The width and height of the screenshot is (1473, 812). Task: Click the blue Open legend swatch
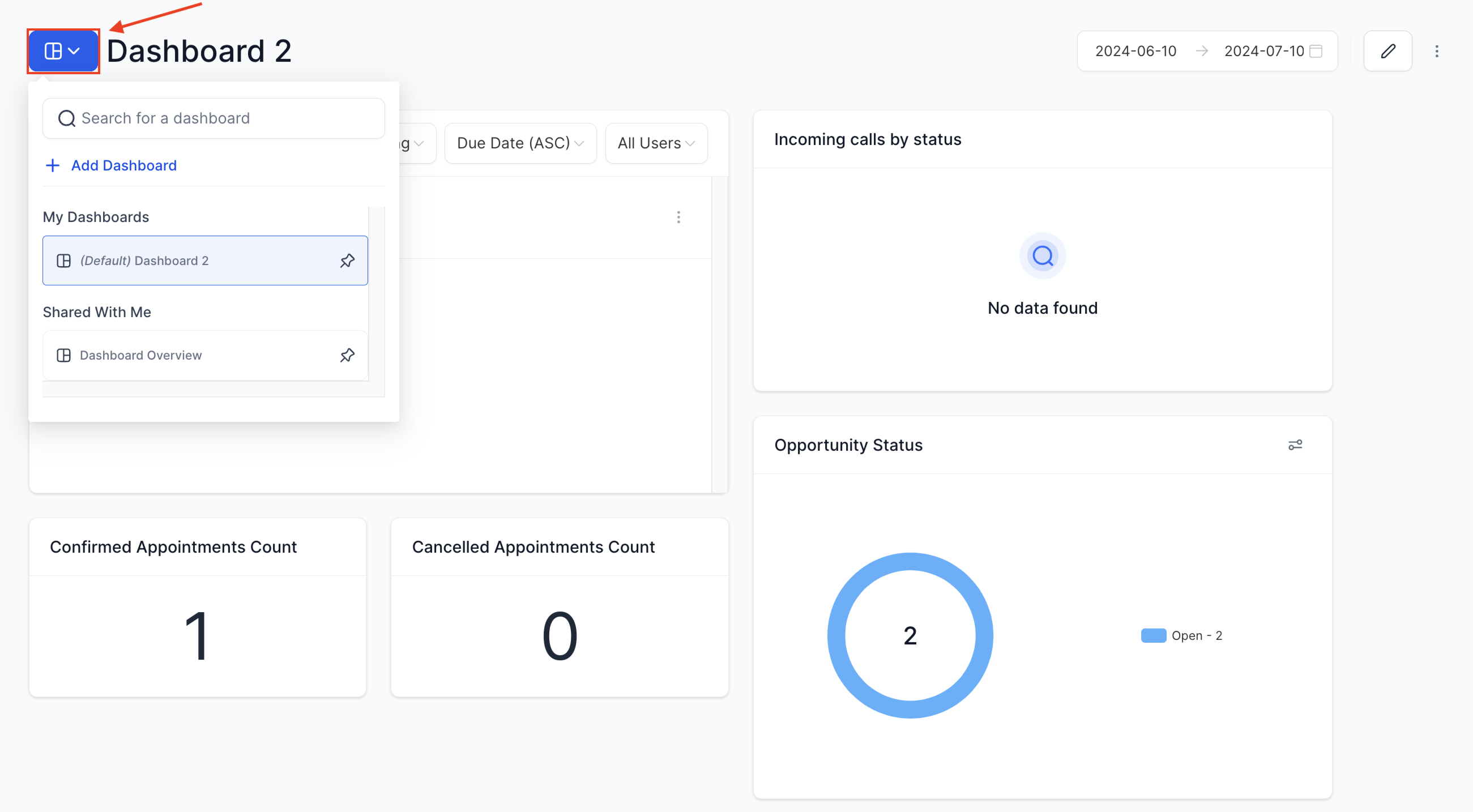(1154, 635)
